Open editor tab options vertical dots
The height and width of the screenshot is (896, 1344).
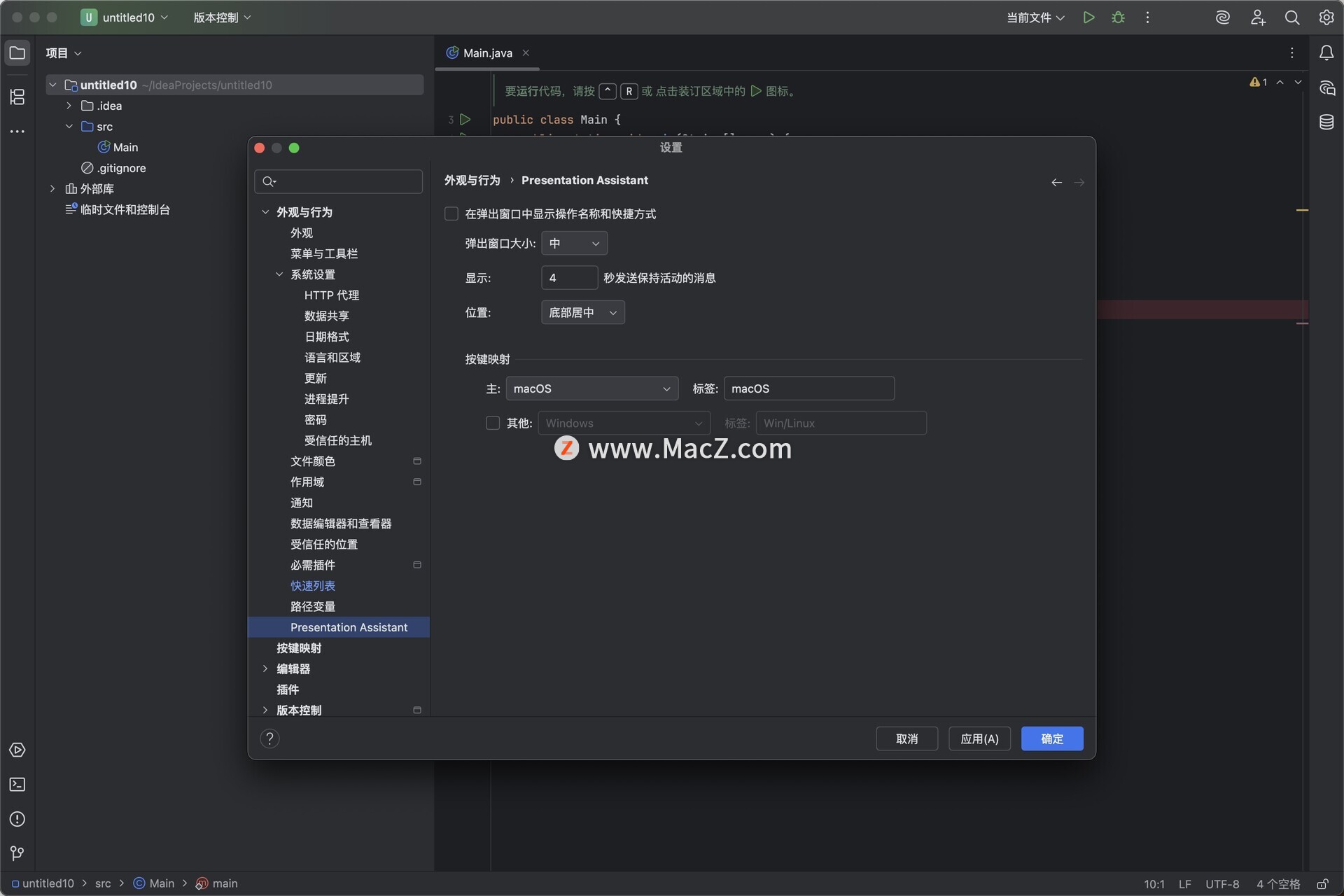click(x=1292, y=52)
